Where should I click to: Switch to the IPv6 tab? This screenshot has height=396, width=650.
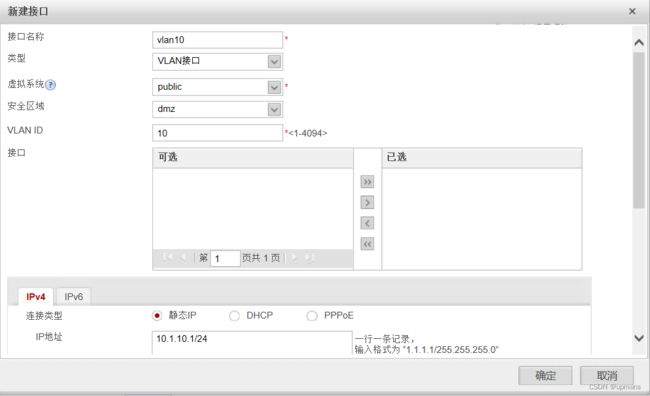pyautogui.click(x=73, y=297)
